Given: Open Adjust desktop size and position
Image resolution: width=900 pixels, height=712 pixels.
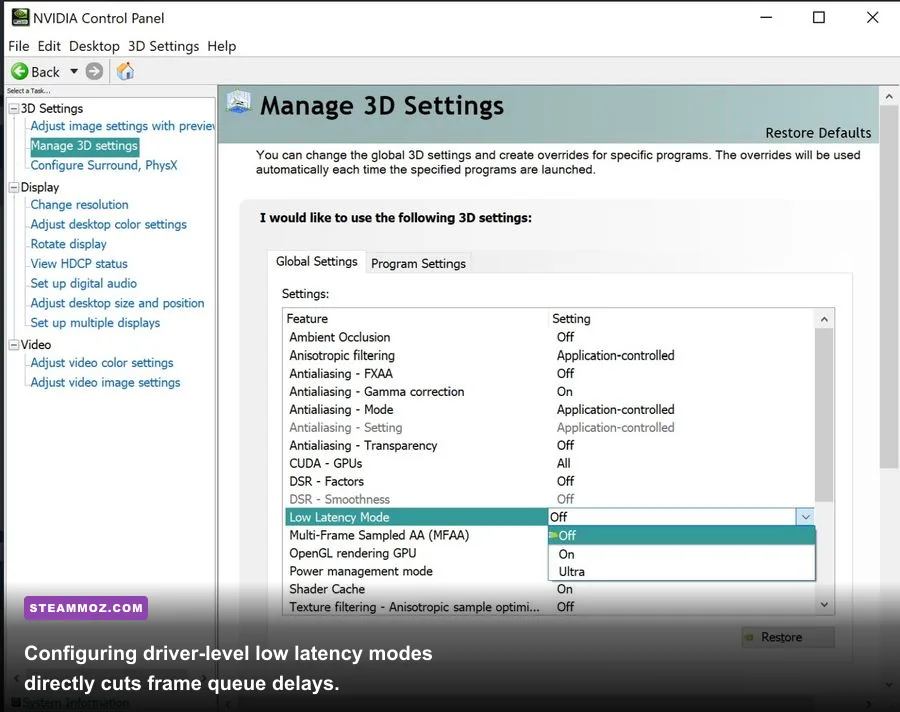Looking at the screenshot, I should click(x=117, y=303).
